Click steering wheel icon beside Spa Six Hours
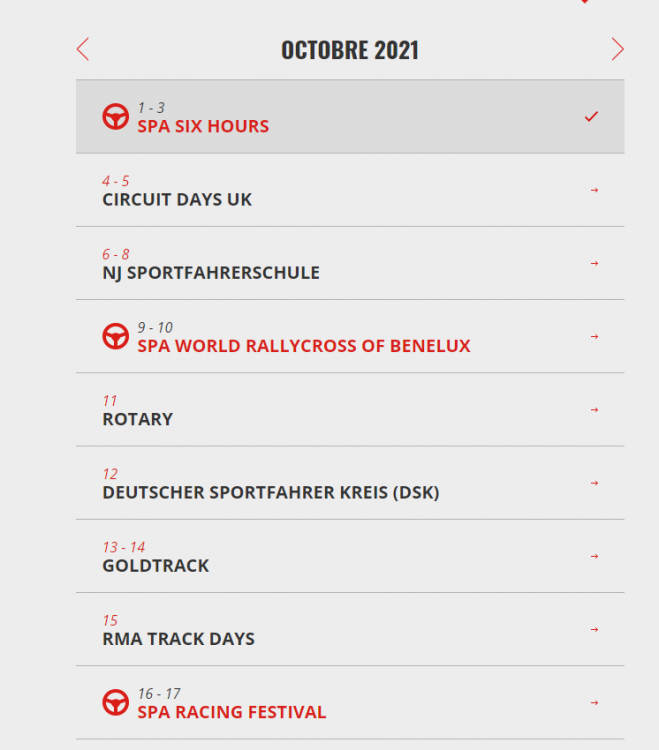Image resolution: width=659 pixels, height=750 pixels. pos(116,116)
